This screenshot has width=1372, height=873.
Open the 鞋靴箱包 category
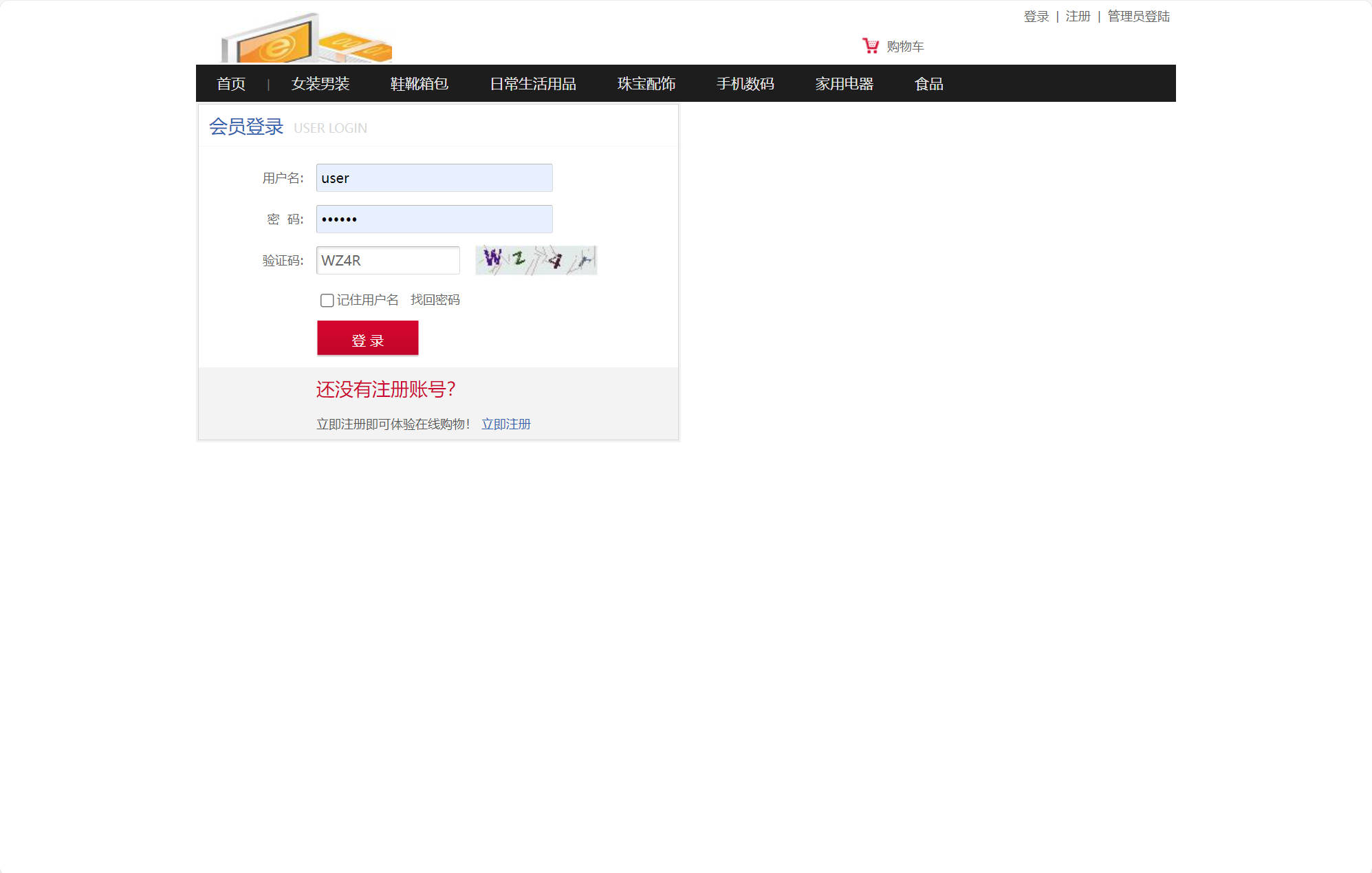(x=417, y=83)
